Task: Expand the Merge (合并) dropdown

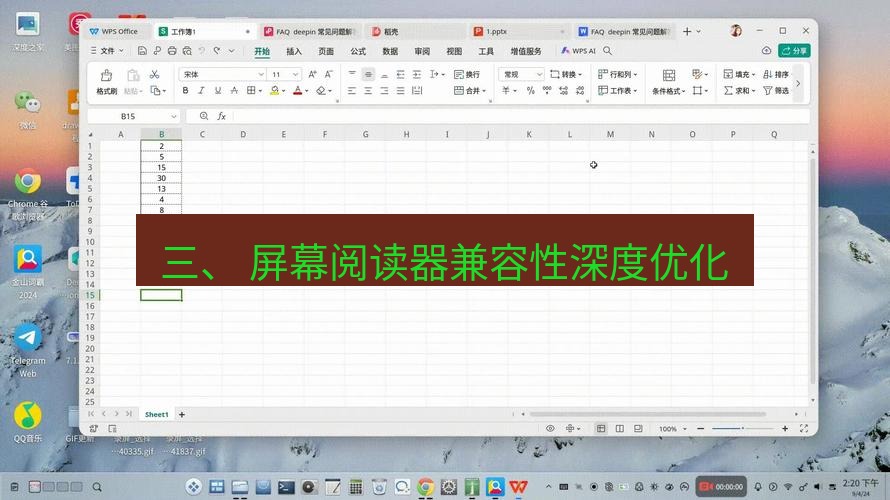Action: (x=484, y=91)
